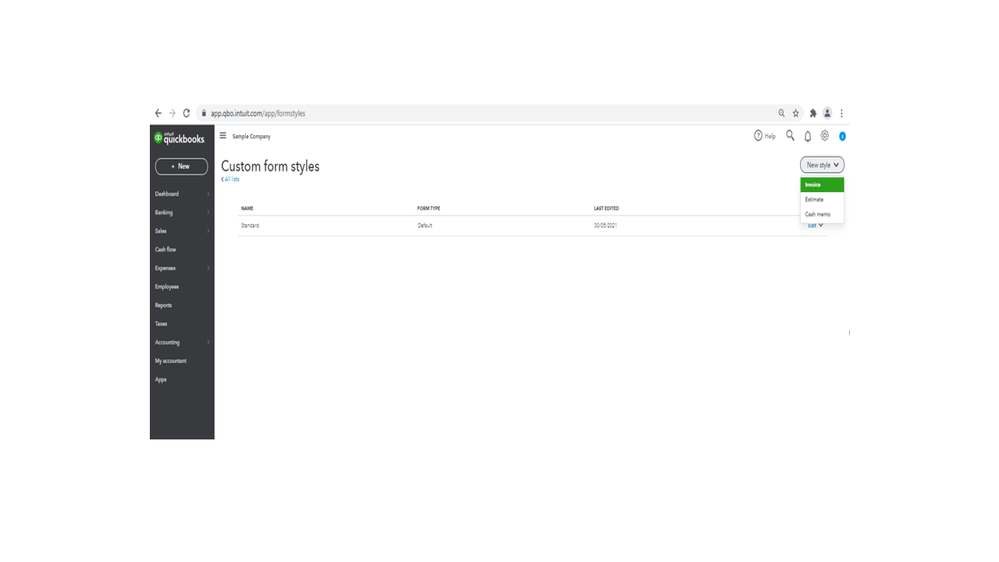Open Taxes in the sidebar

tap(161, 323)
